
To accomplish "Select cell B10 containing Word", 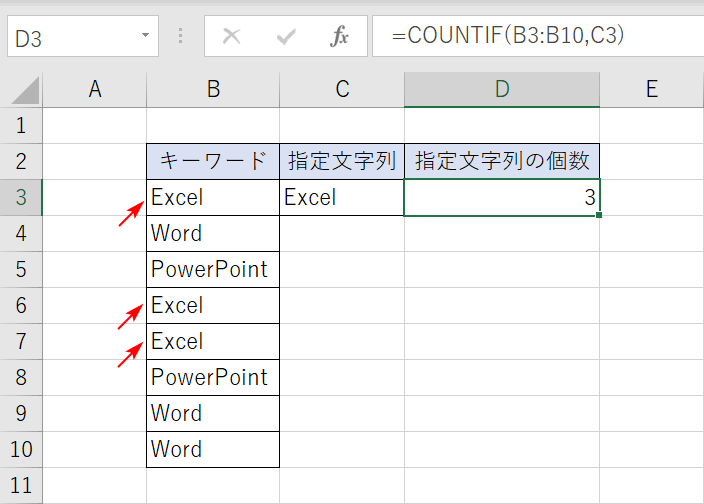I will point(213,449).
